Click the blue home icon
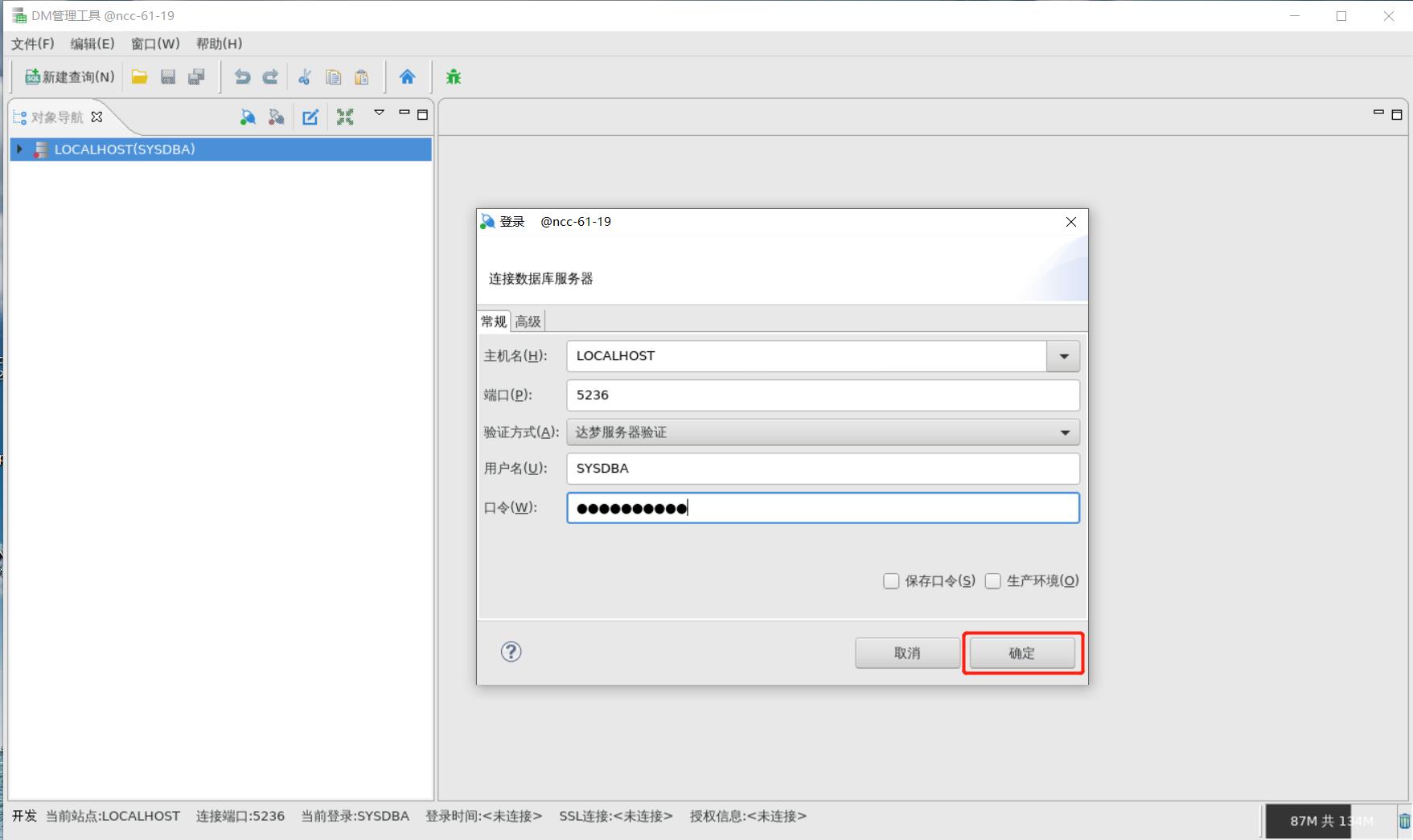The width and height of the screenshot is (1413, 840). [408, 77]
